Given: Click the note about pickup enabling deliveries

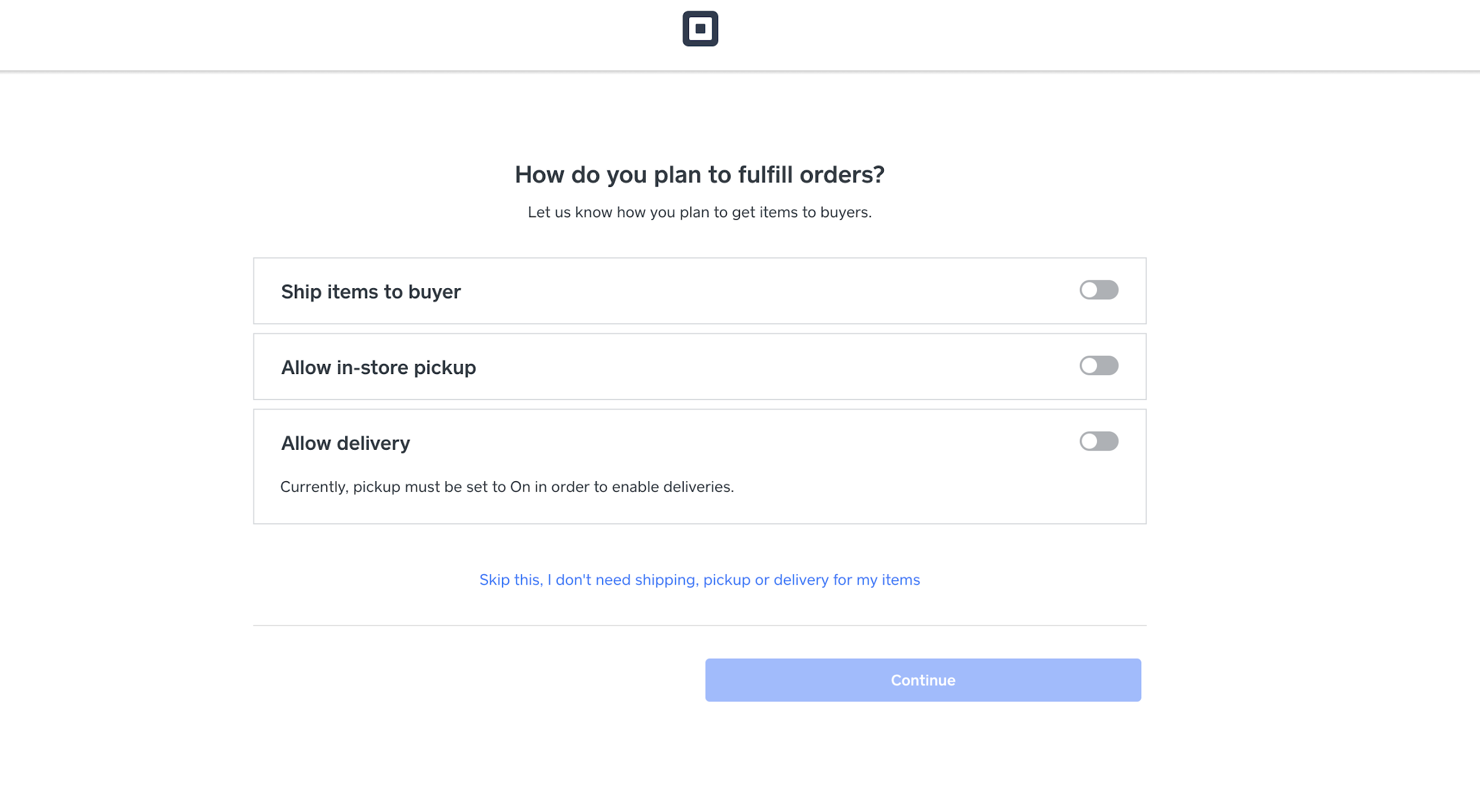Looking at the screenshot, I should tap(507, 487).
